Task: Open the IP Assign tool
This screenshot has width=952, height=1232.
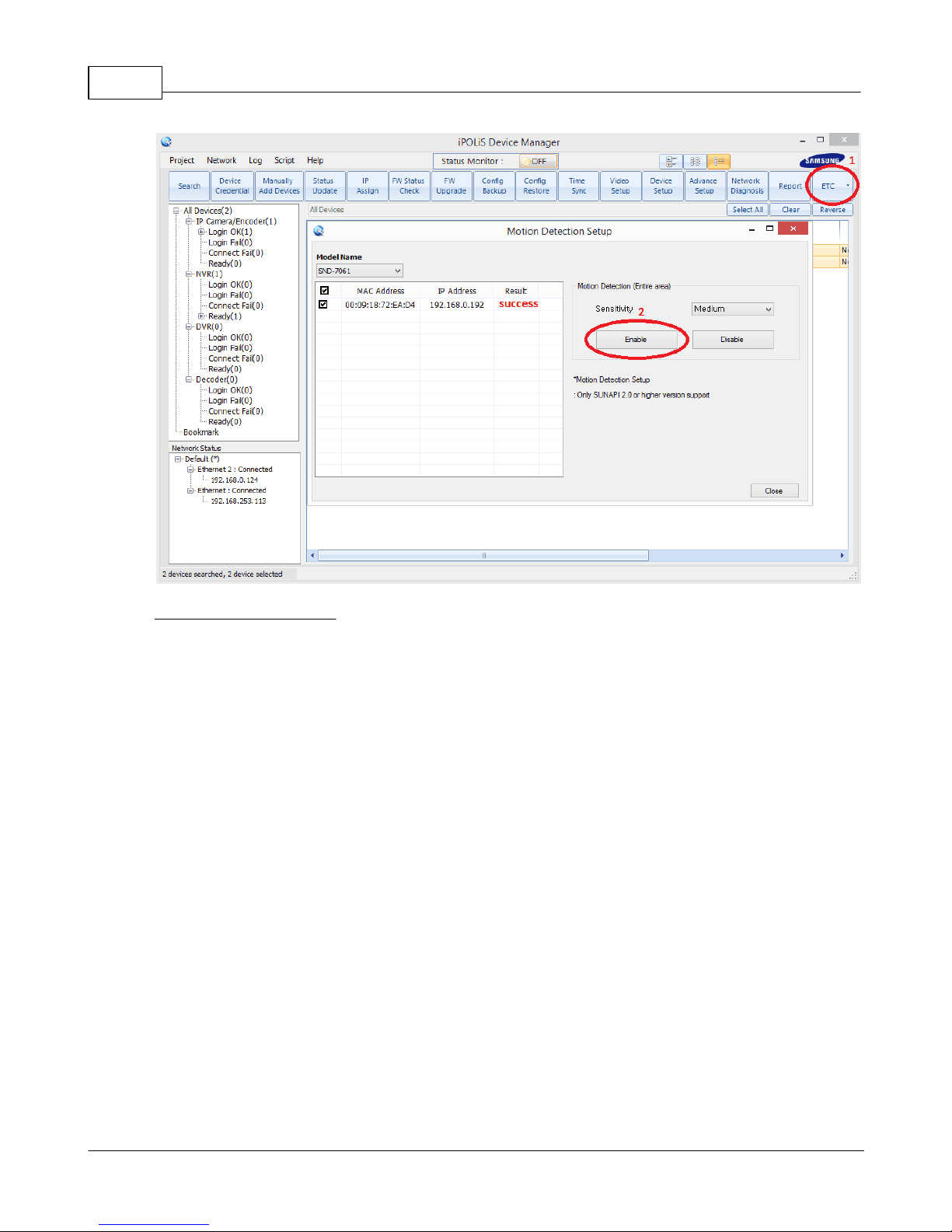Action: click(x=367, y=187)
